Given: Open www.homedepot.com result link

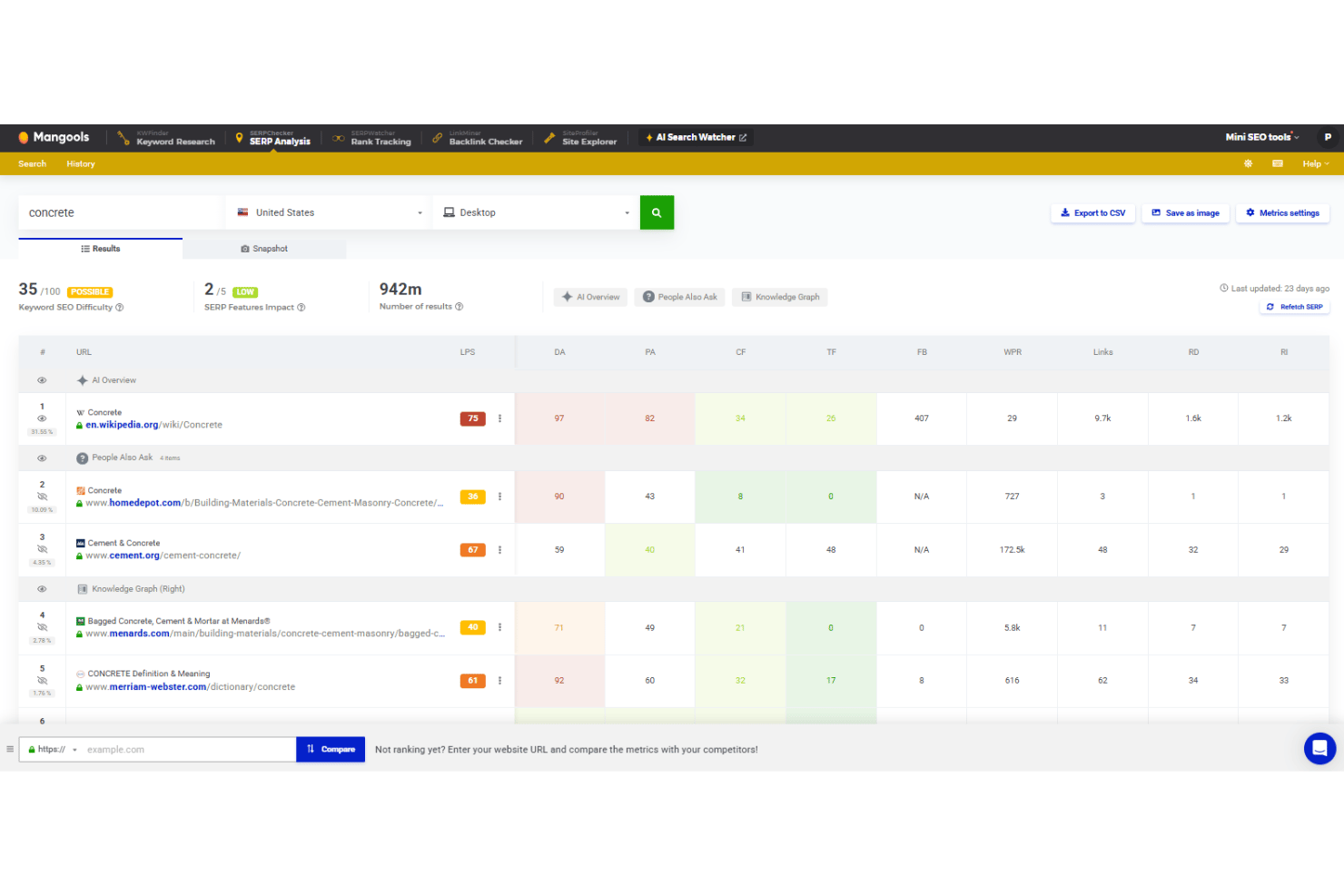Looking at the screenshot, I should point(264,503).
